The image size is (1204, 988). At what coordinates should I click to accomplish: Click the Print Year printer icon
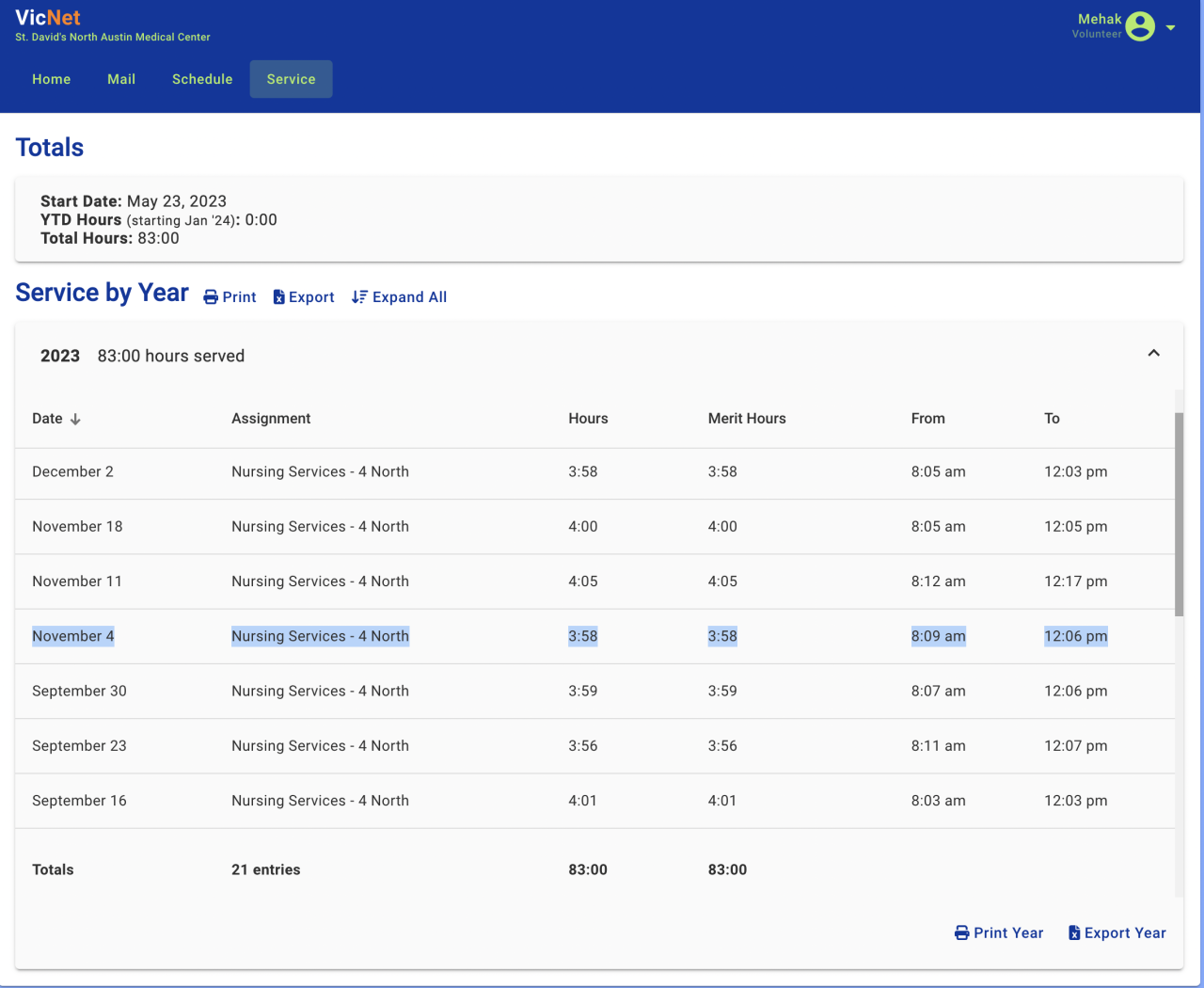961,933
